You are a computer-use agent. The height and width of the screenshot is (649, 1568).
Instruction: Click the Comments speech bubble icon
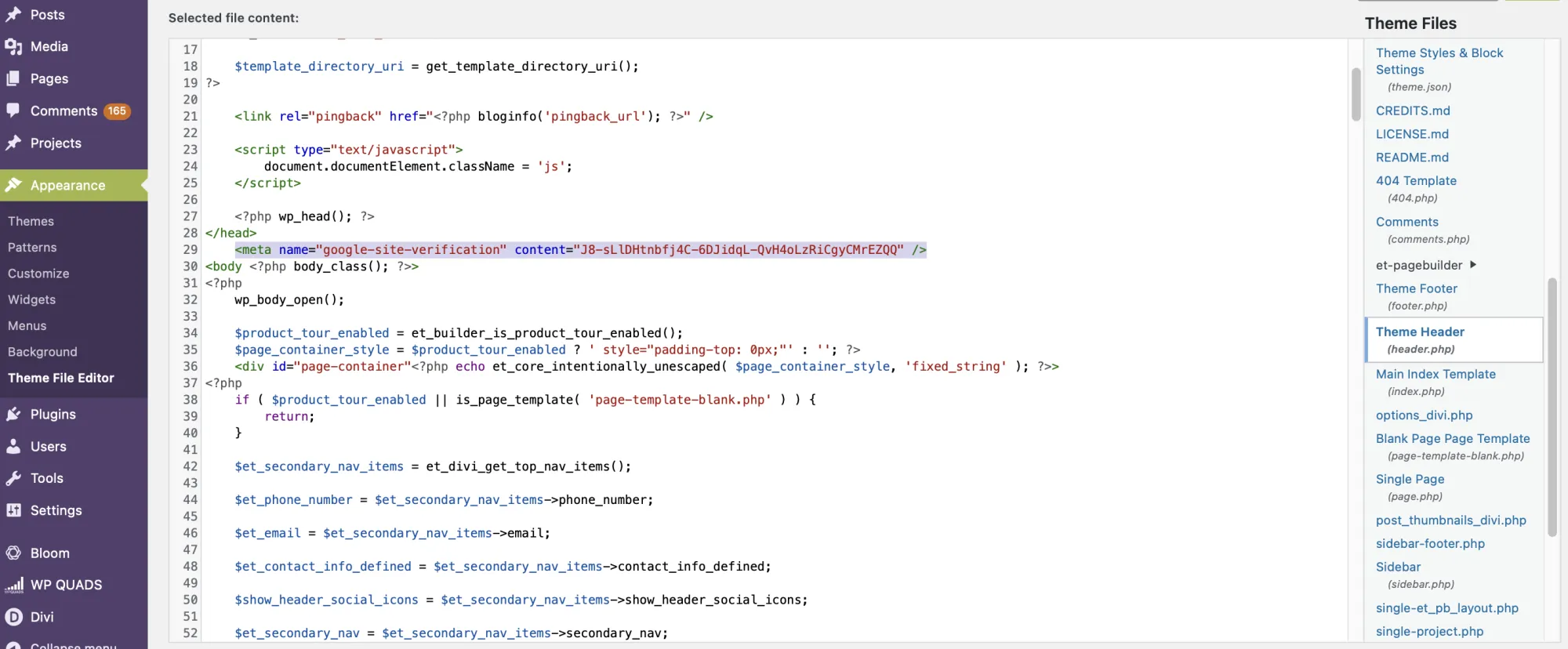click(x=13, y=111)
